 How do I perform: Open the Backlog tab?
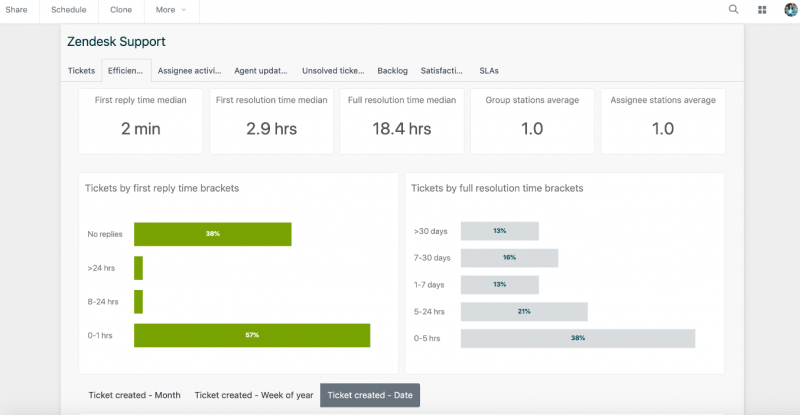[x=392, y=70]
